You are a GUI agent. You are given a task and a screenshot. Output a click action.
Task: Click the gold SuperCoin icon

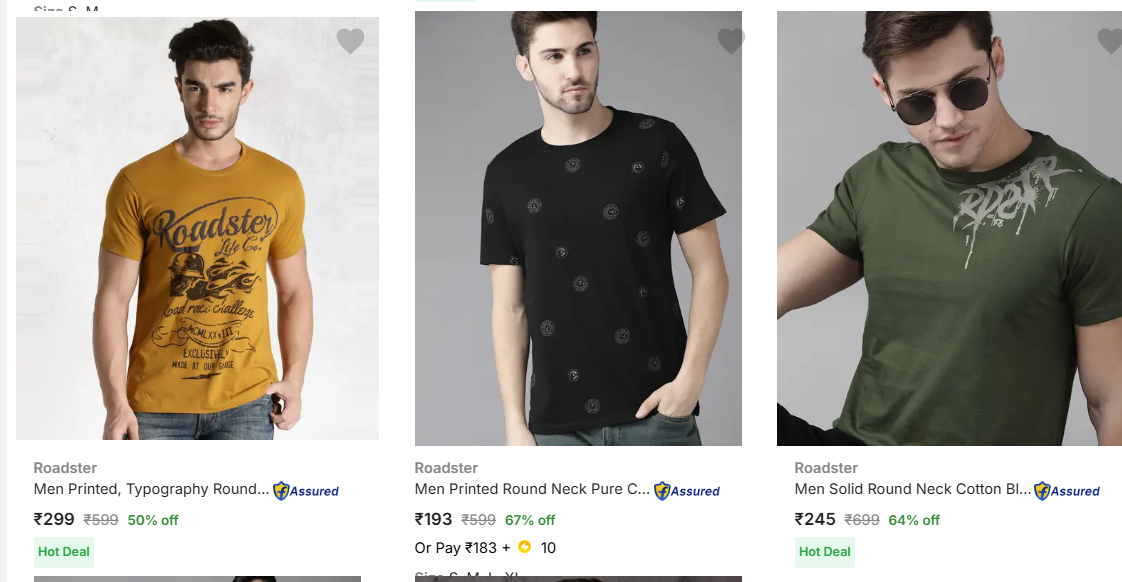pyautogui.click(x=524, y=547)
